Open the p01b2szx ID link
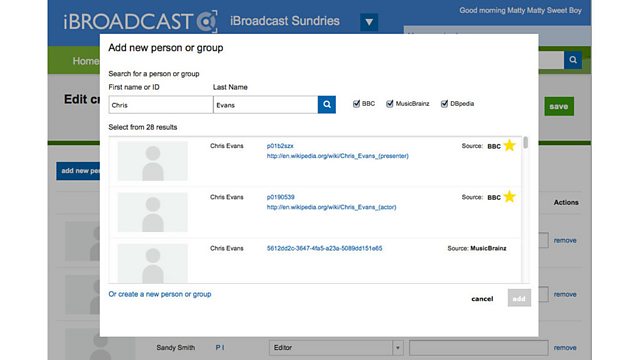Viewport: 640px width, 360px height. click(x=280, y=146)
